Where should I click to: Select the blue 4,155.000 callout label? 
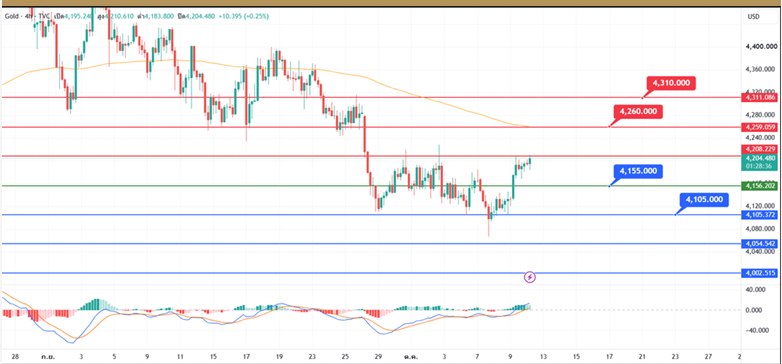click(638, 172)
